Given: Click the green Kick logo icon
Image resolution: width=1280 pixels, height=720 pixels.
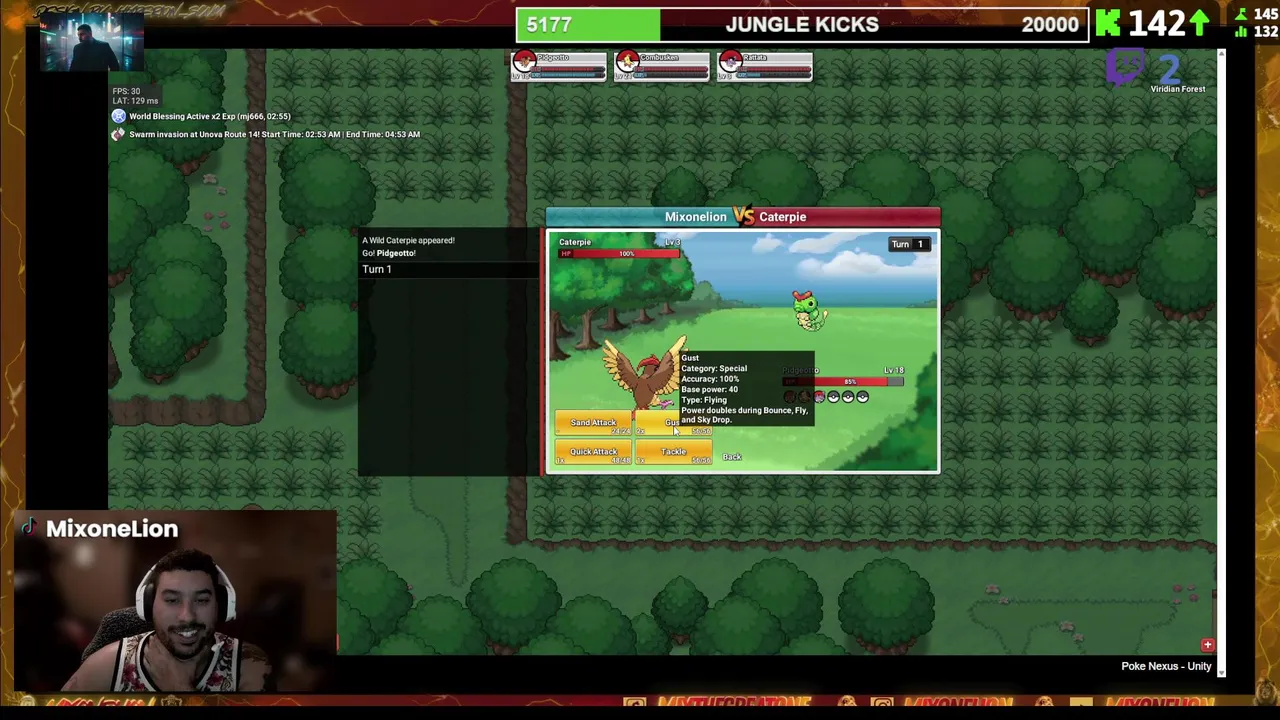Looking at the screenshot, I should coord(1108,23).
